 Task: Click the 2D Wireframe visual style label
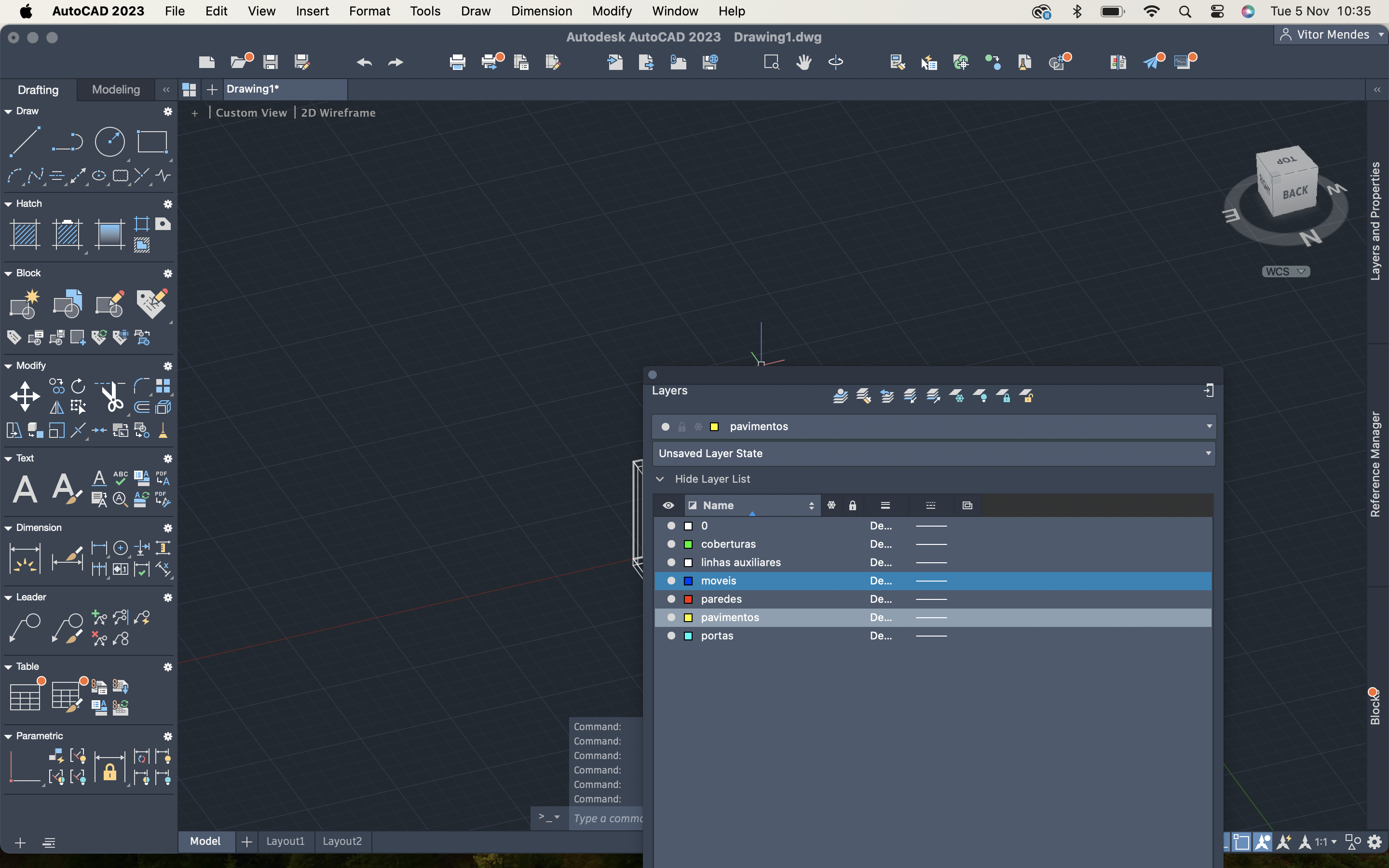point(338,113)
